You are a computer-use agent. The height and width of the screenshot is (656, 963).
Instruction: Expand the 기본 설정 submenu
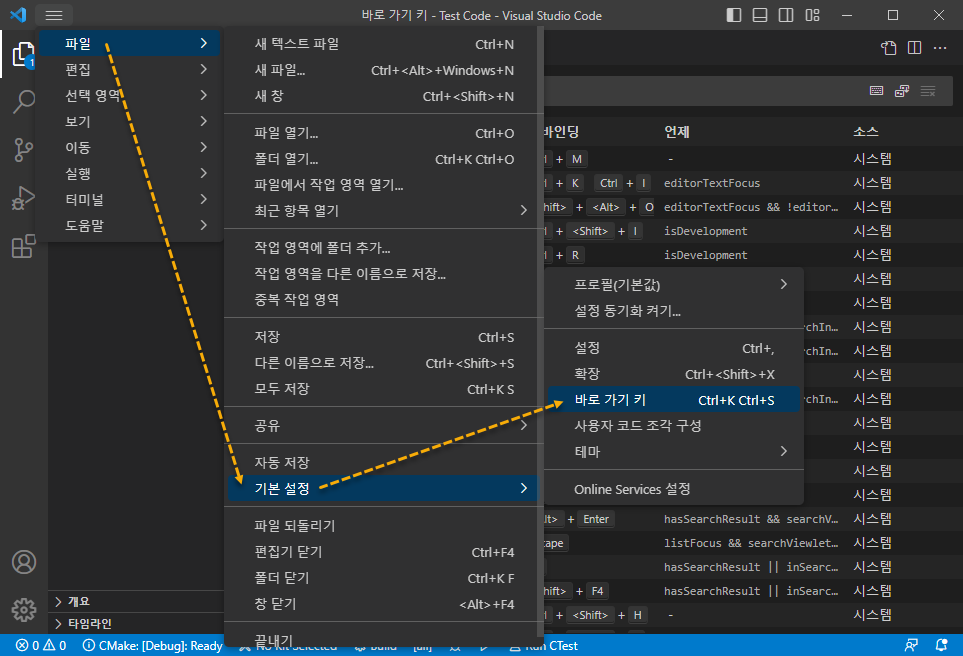click(x=383, y=488)
